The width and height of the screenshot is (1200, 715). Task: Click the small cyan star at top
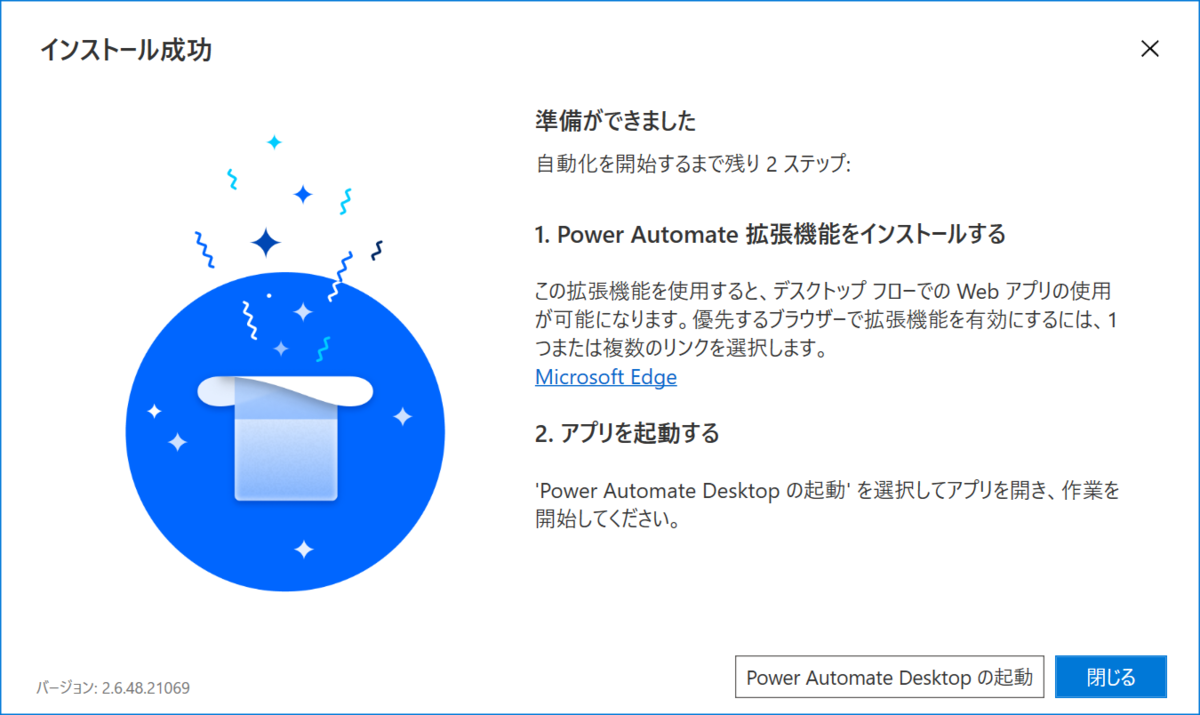point(274,142)
